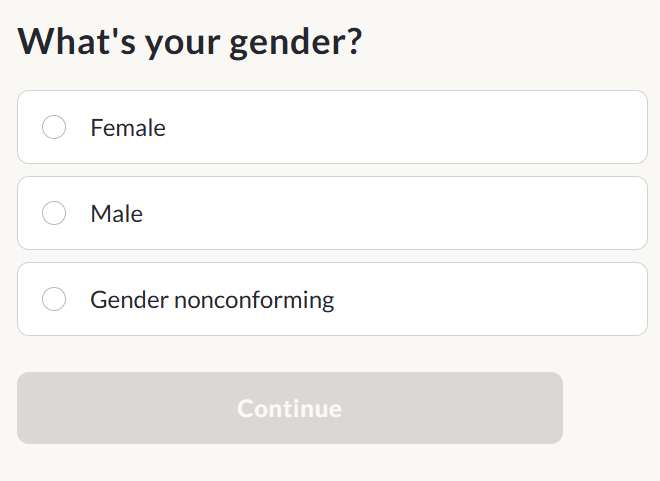Click the "Gender nonconforming" label text
This screenshot has width=660, height=481.
click(x=212, y=300)
